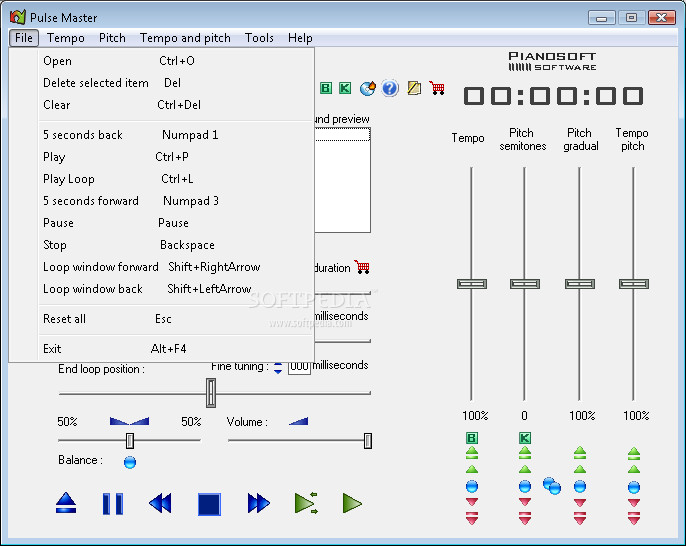Click the Volume slider handle
This screenshot has height=546, width=686.
tap(368, 441)
